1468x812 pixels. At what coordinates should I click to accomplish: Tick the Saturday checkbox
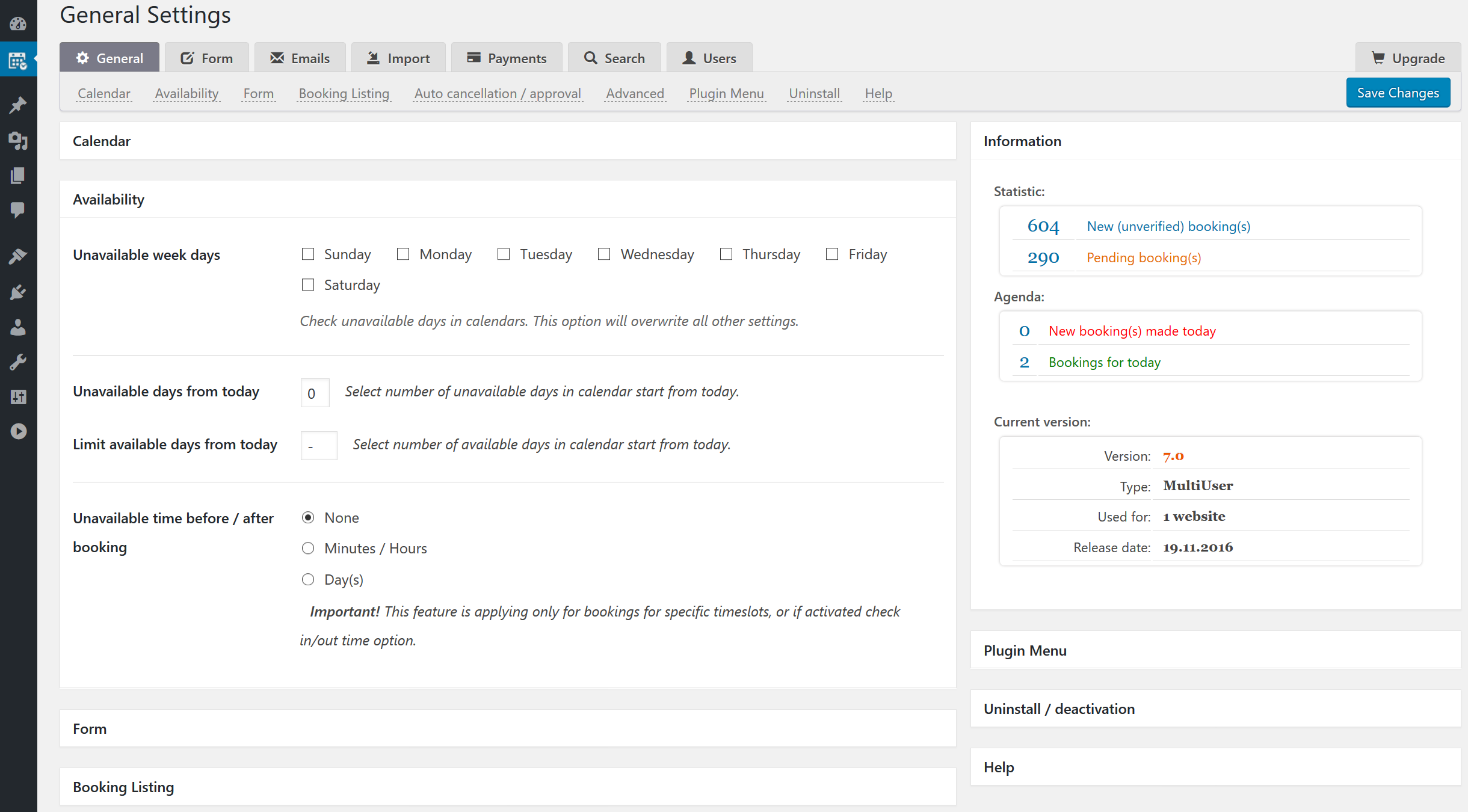(308, 285)
